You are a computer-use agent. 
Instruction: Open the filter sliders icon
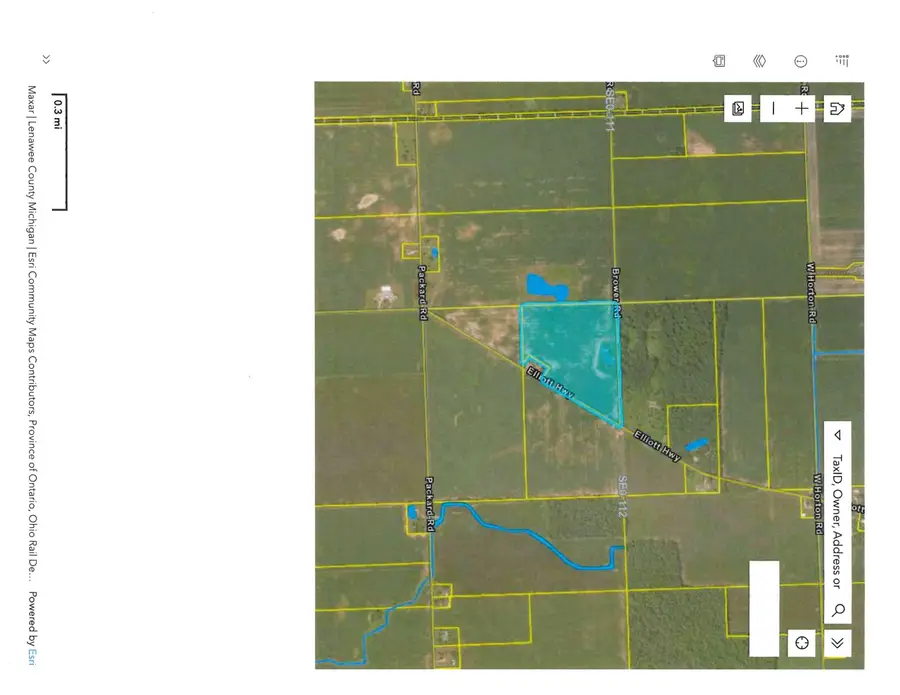(x=842, y=61)
